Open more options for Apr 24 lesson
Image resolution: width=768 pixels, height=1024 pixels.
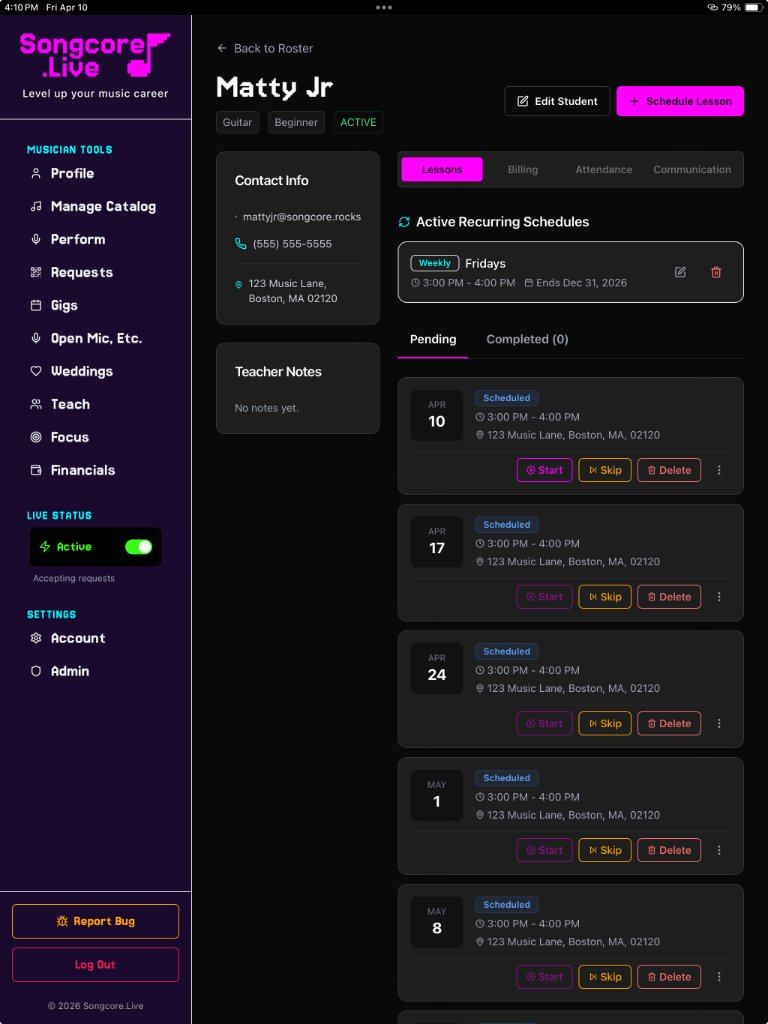tap(719, 724)
